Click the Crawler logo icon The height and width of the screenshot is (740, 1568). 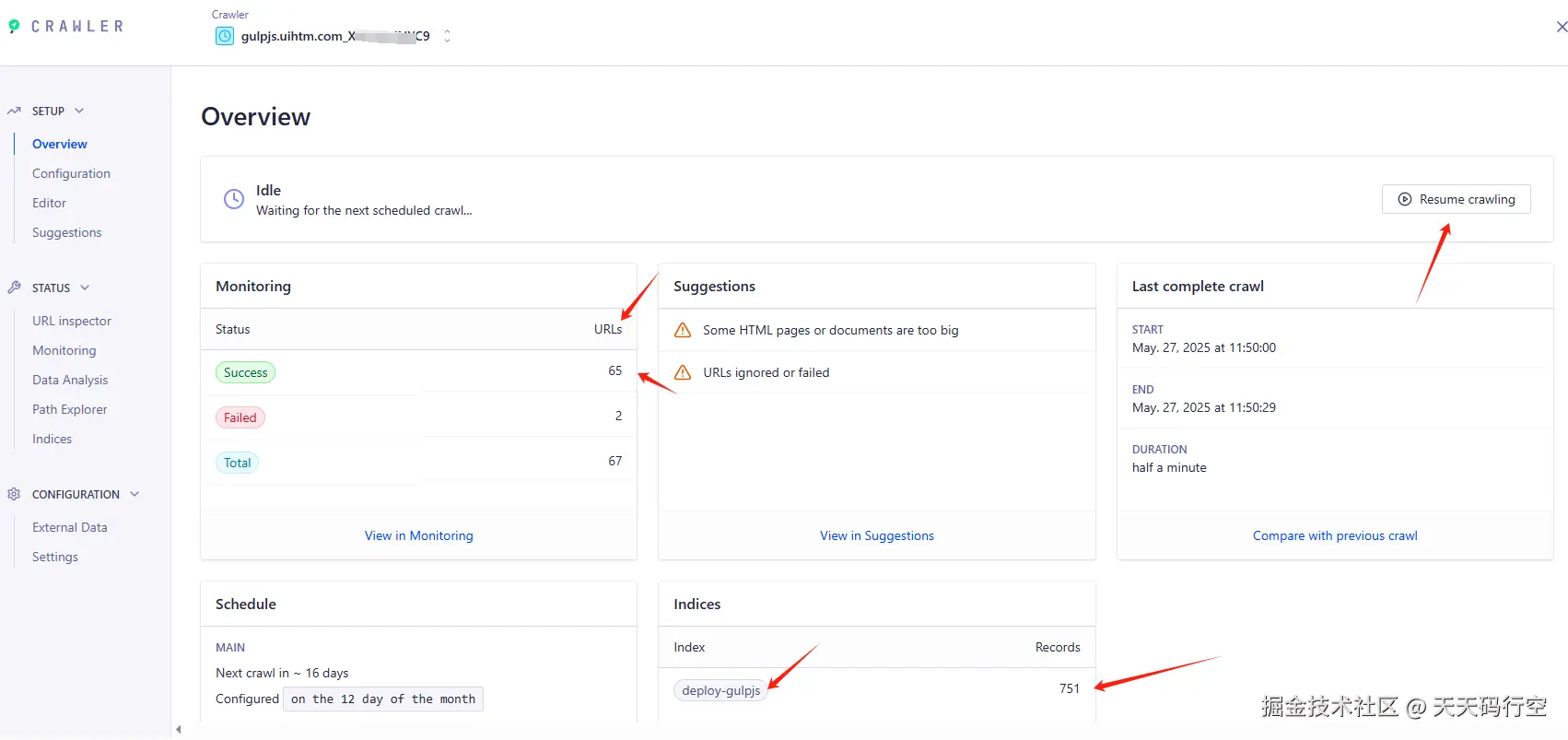(x=14, y=27)
